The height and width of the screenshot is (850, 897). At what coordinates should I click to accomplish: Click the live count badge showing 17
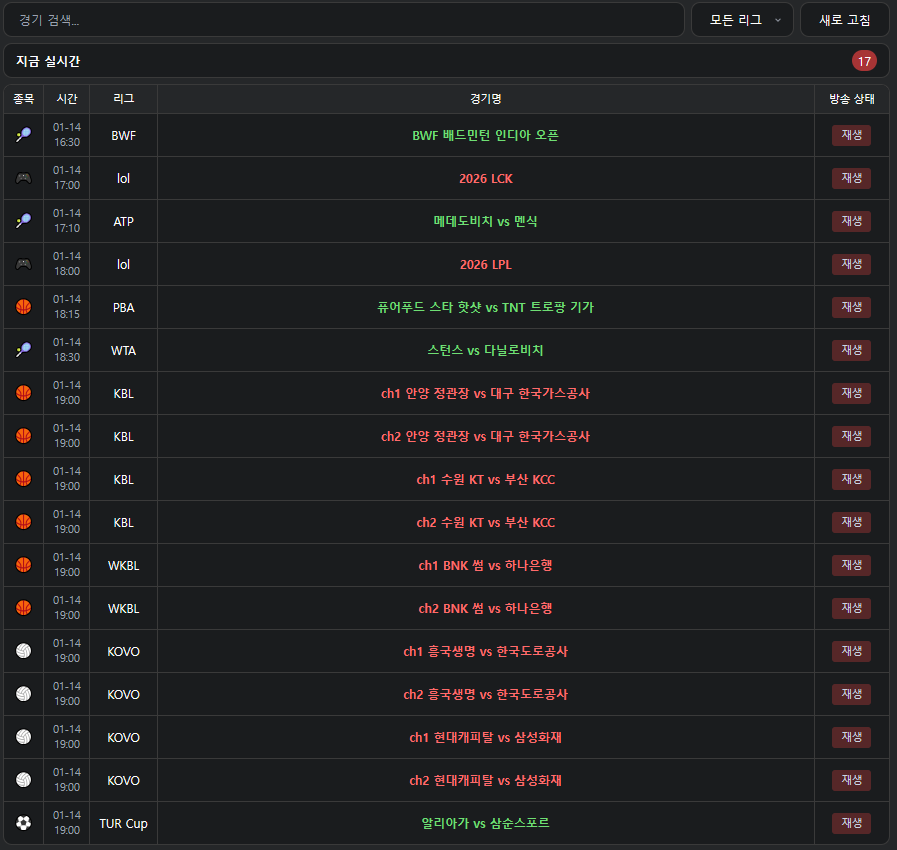pyautogui.click(x=864, y=61)
